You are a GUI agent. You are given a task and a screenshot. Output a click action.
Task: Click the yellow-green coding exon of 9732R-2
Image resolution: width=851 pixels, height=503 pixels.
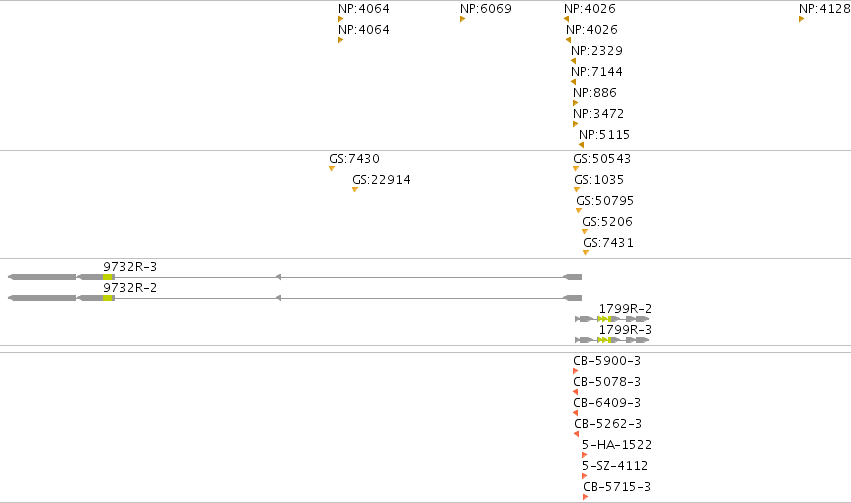click(x=107, y=298)
